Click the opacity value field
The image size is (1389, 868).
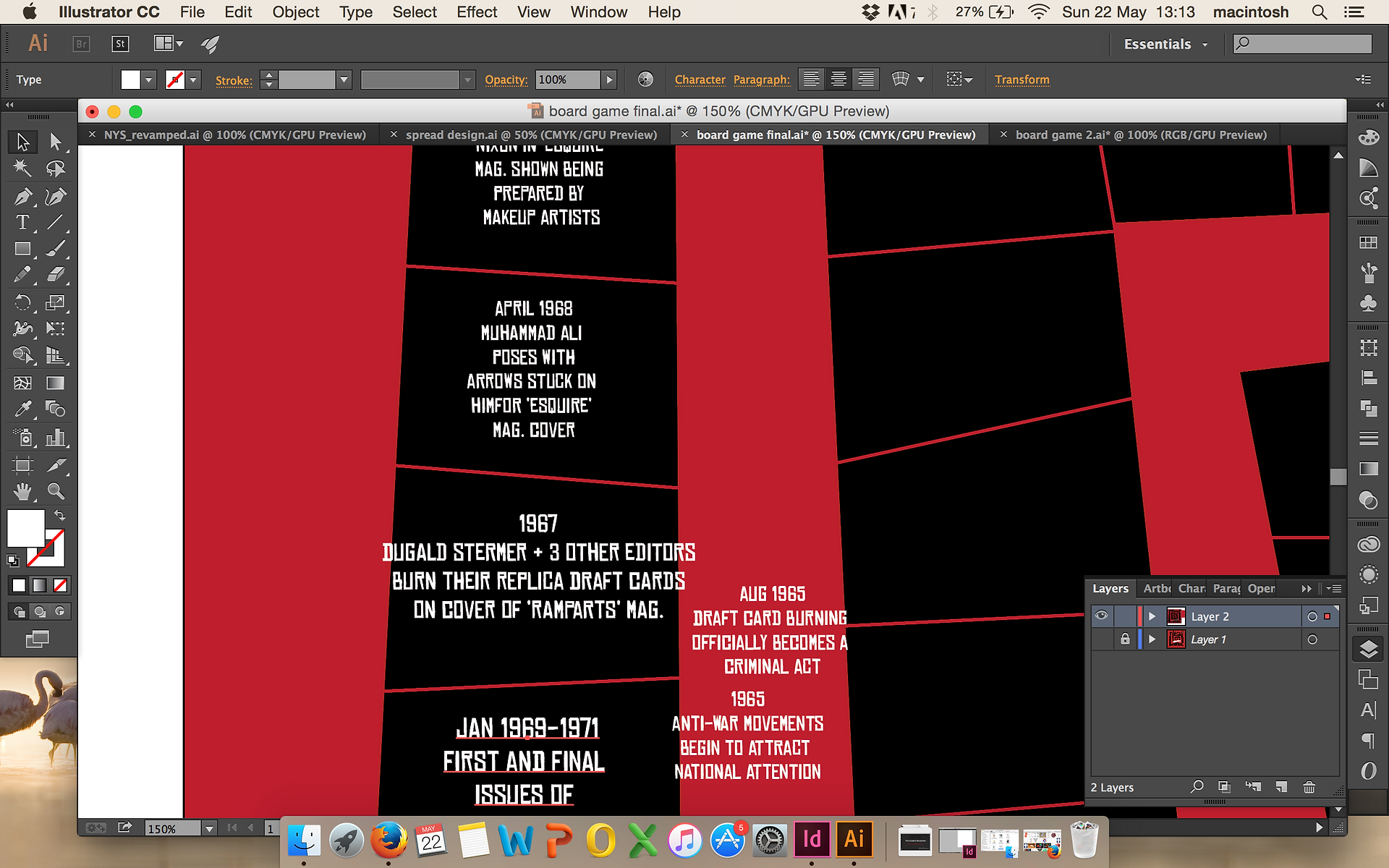[x=567, y=80]
